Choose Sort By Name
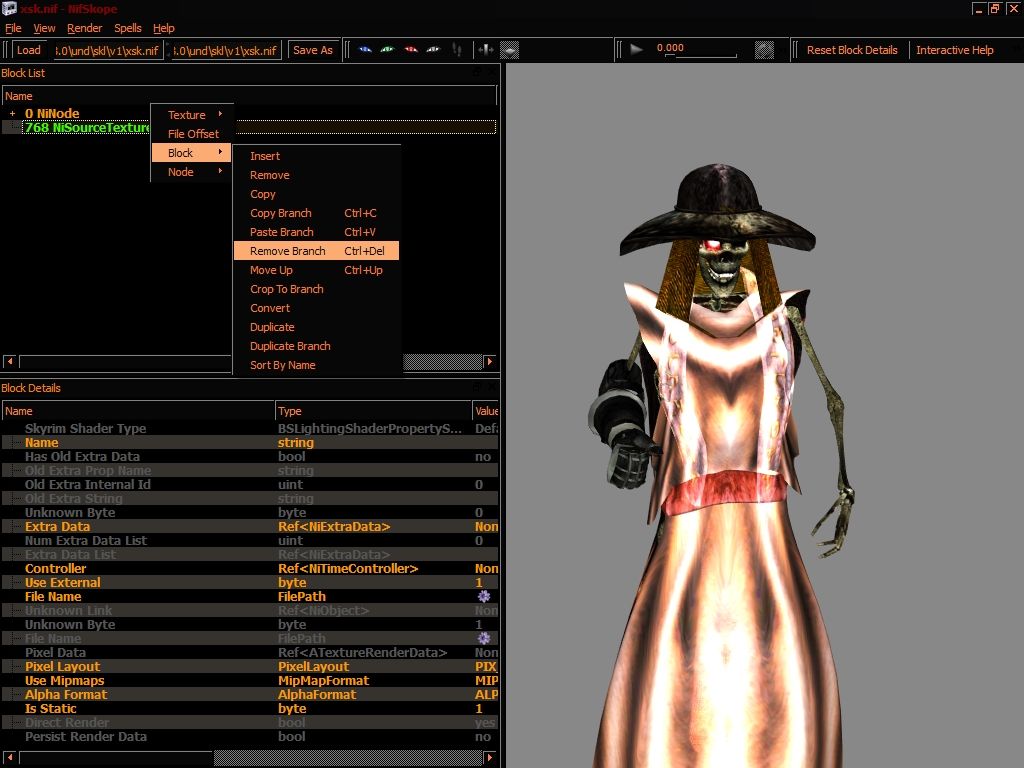Screen dimensions: 1024x768 coord(317,365)
